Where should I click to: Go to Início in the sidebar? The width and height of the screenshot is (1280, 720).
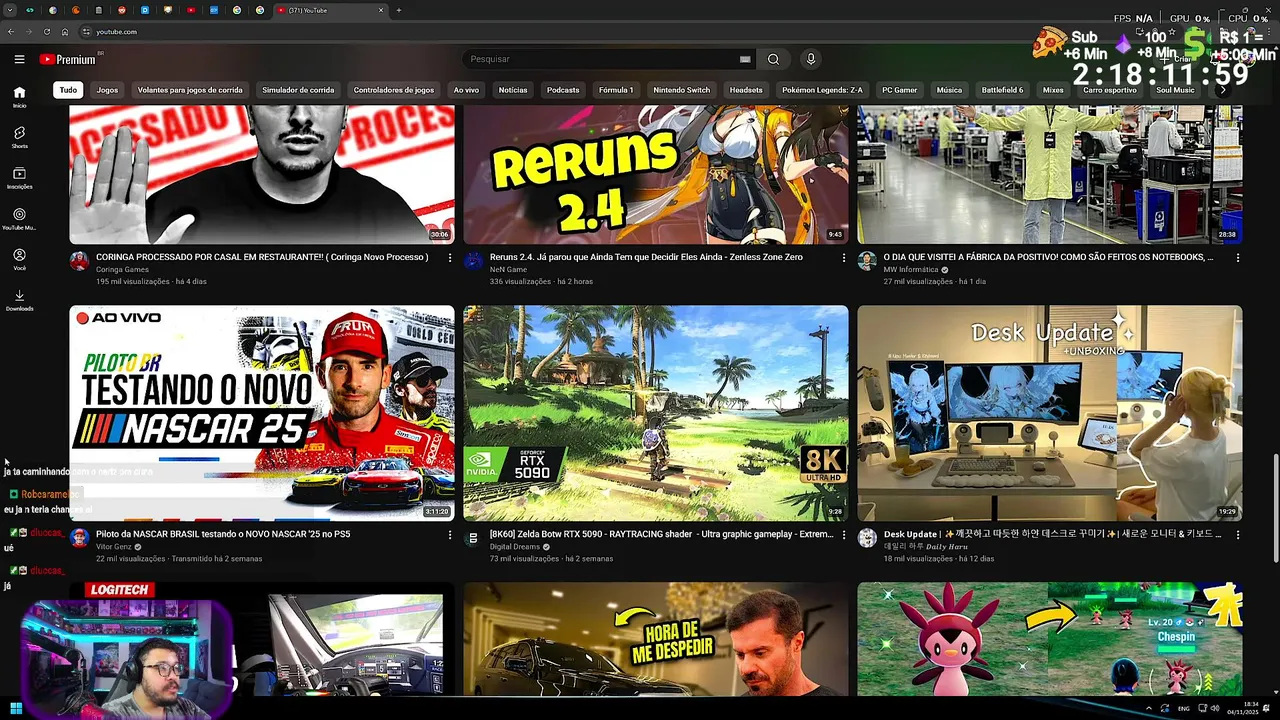19,96
